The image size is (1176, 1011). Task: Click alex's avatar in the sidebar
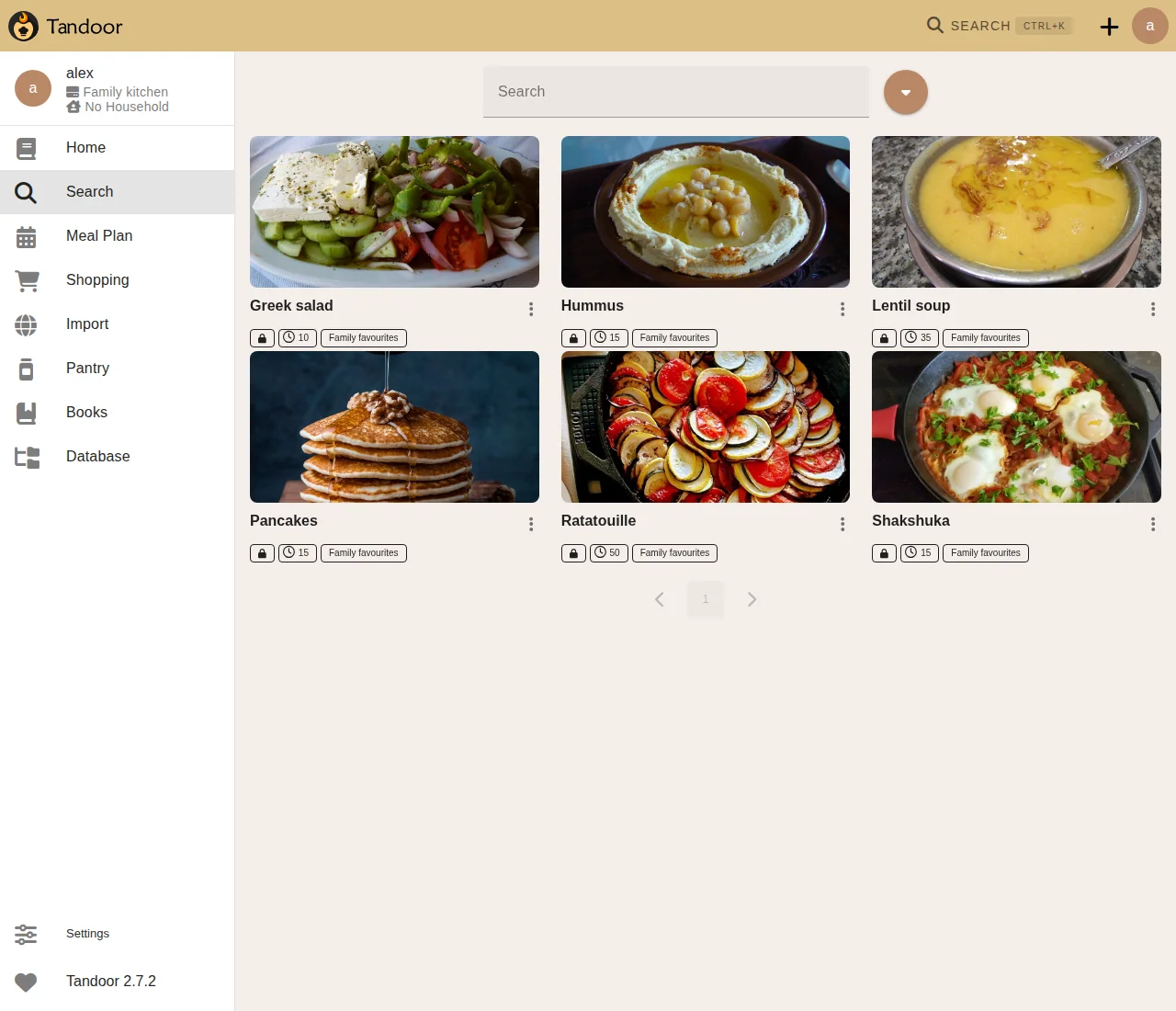(33, 88)
